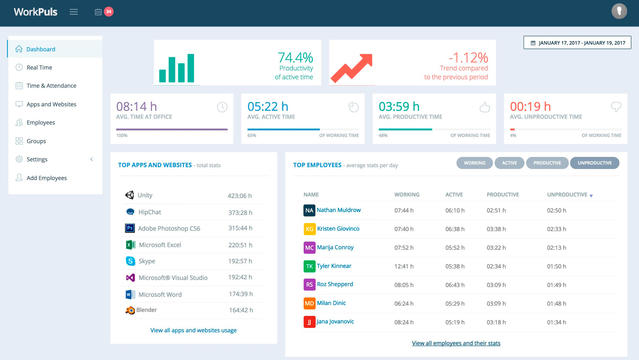Click the WorkPuls logo
Image resolution: width=639 pixels, height=360 pixels.
coord(35,12)
